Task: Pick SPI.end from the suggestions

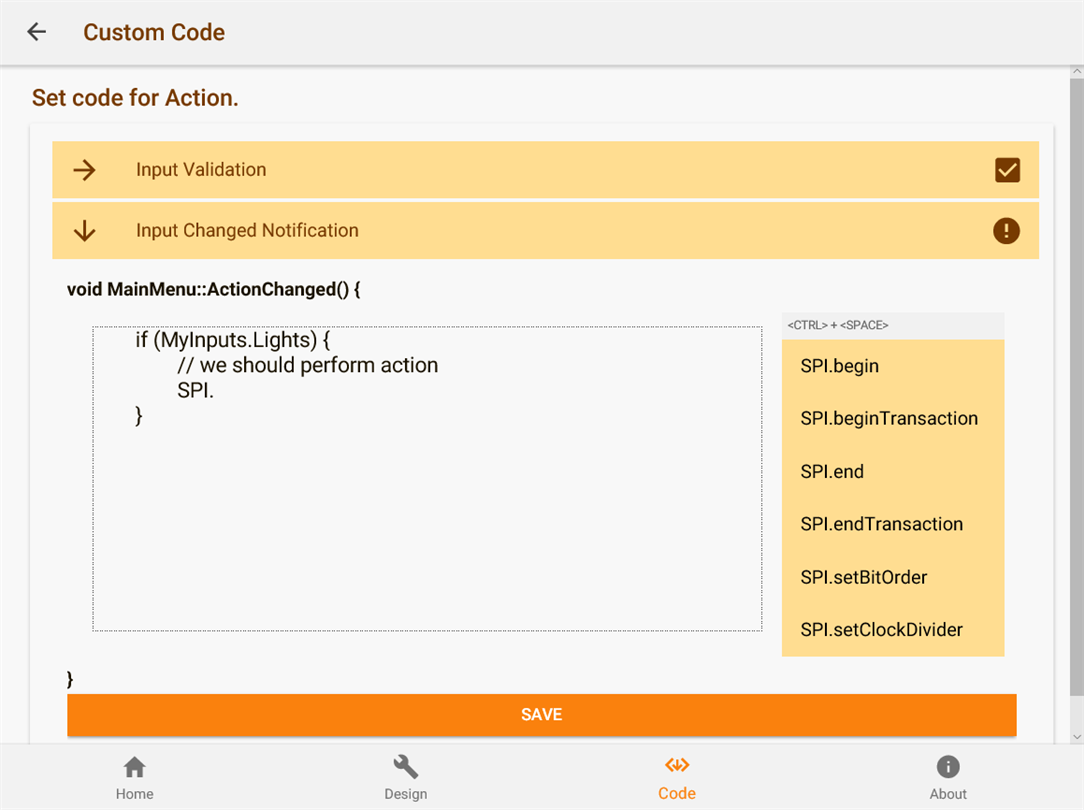Action: click(832, 472)
